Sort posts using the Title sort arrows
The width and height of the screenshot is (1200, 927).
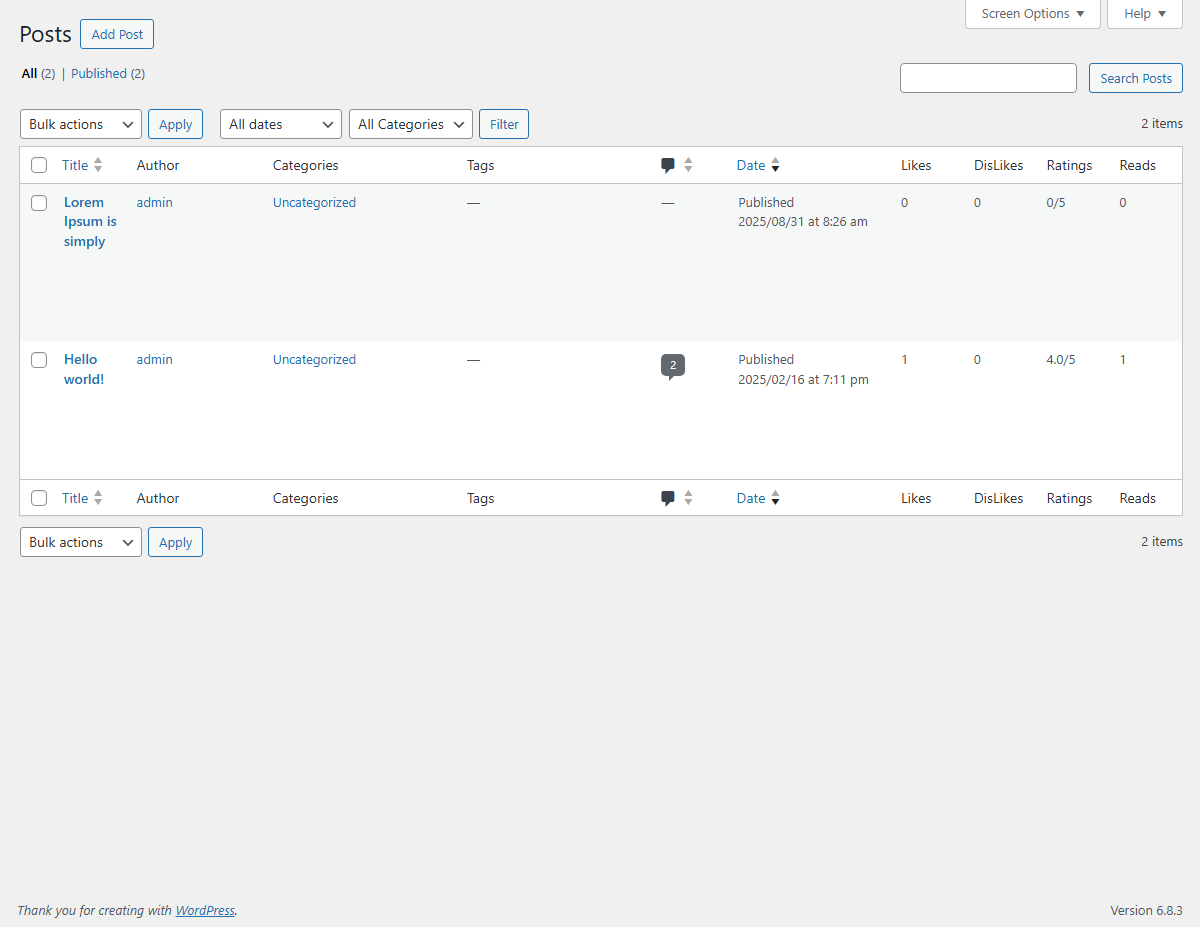[x=97, y=164]
